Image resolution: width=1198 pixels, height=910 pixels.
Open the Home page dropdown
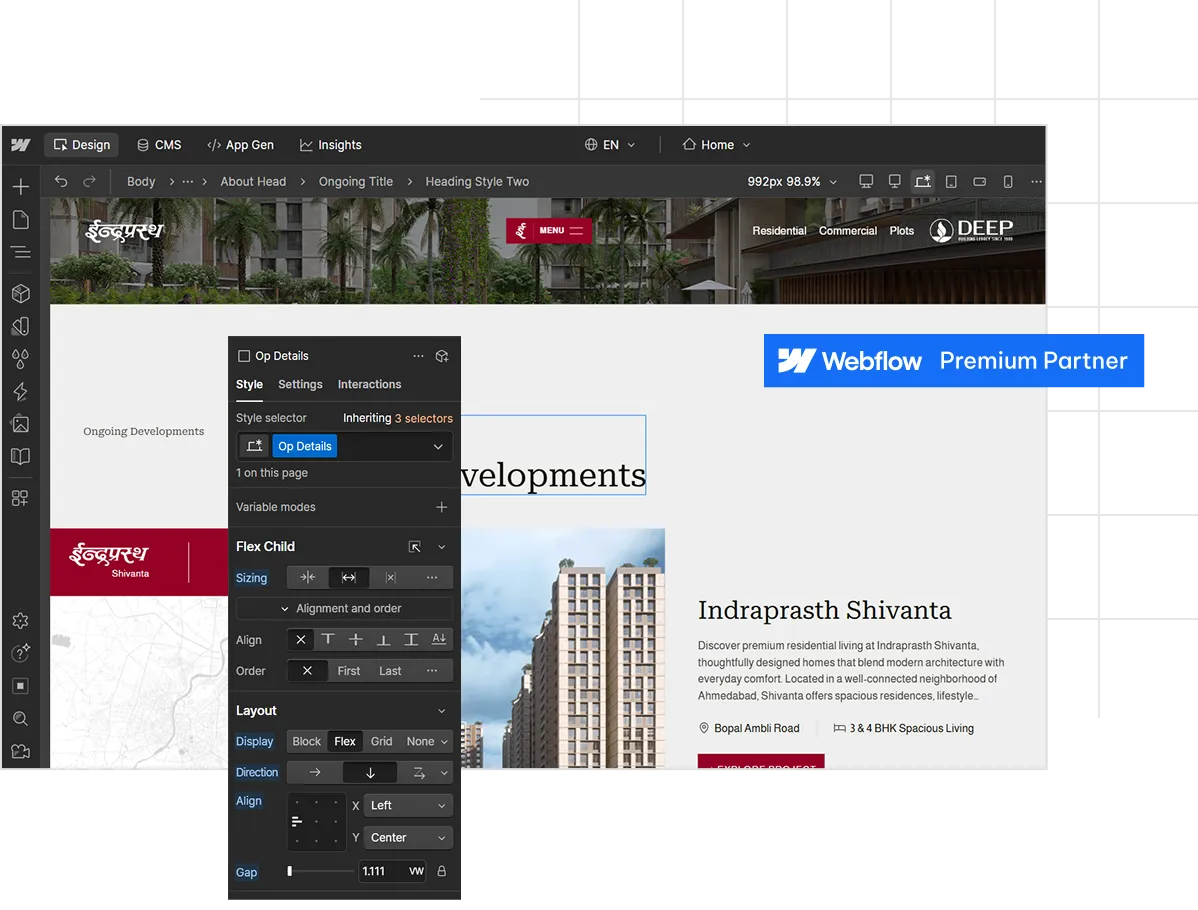(717, 144)
